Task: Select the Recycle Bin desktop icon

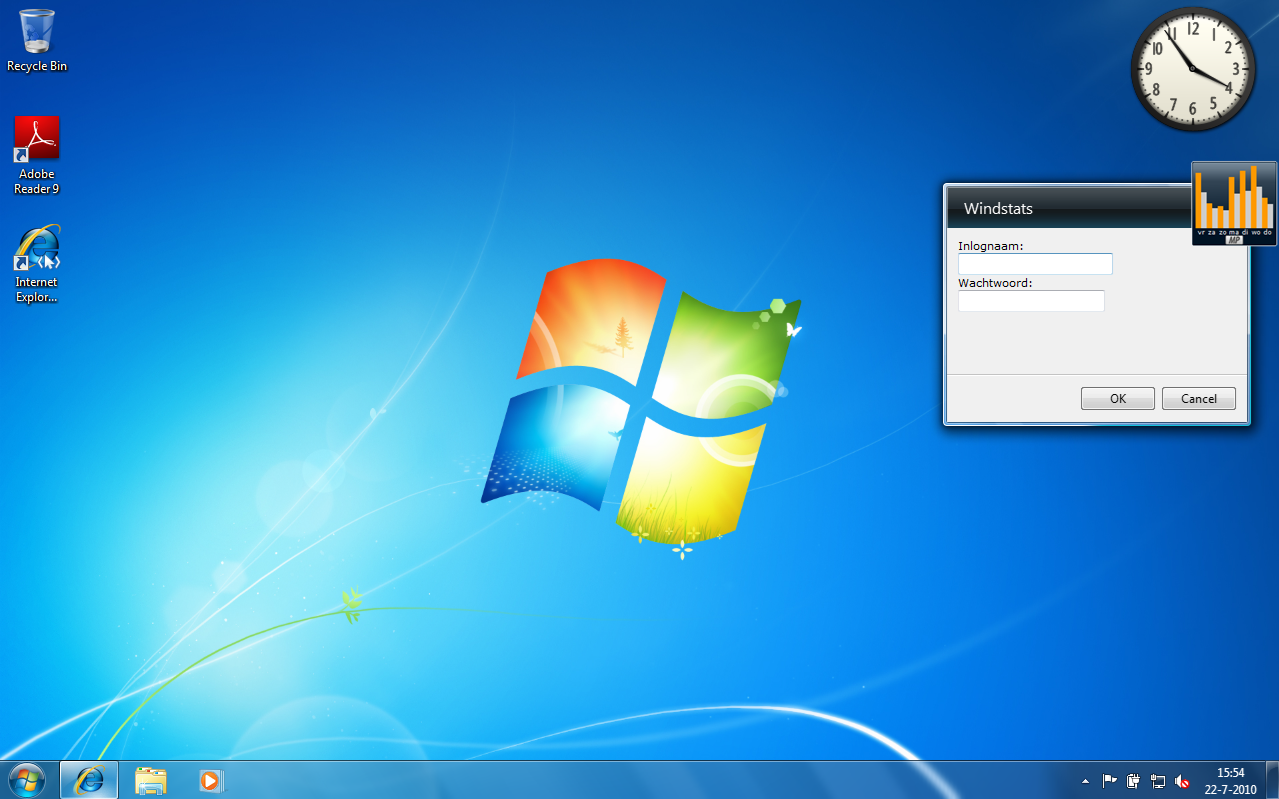Action: click(37, 40)
